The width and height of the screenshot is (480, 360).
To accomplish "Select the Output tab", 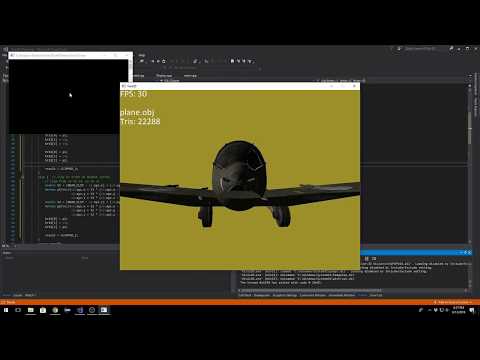I will [x=362, y=295].
